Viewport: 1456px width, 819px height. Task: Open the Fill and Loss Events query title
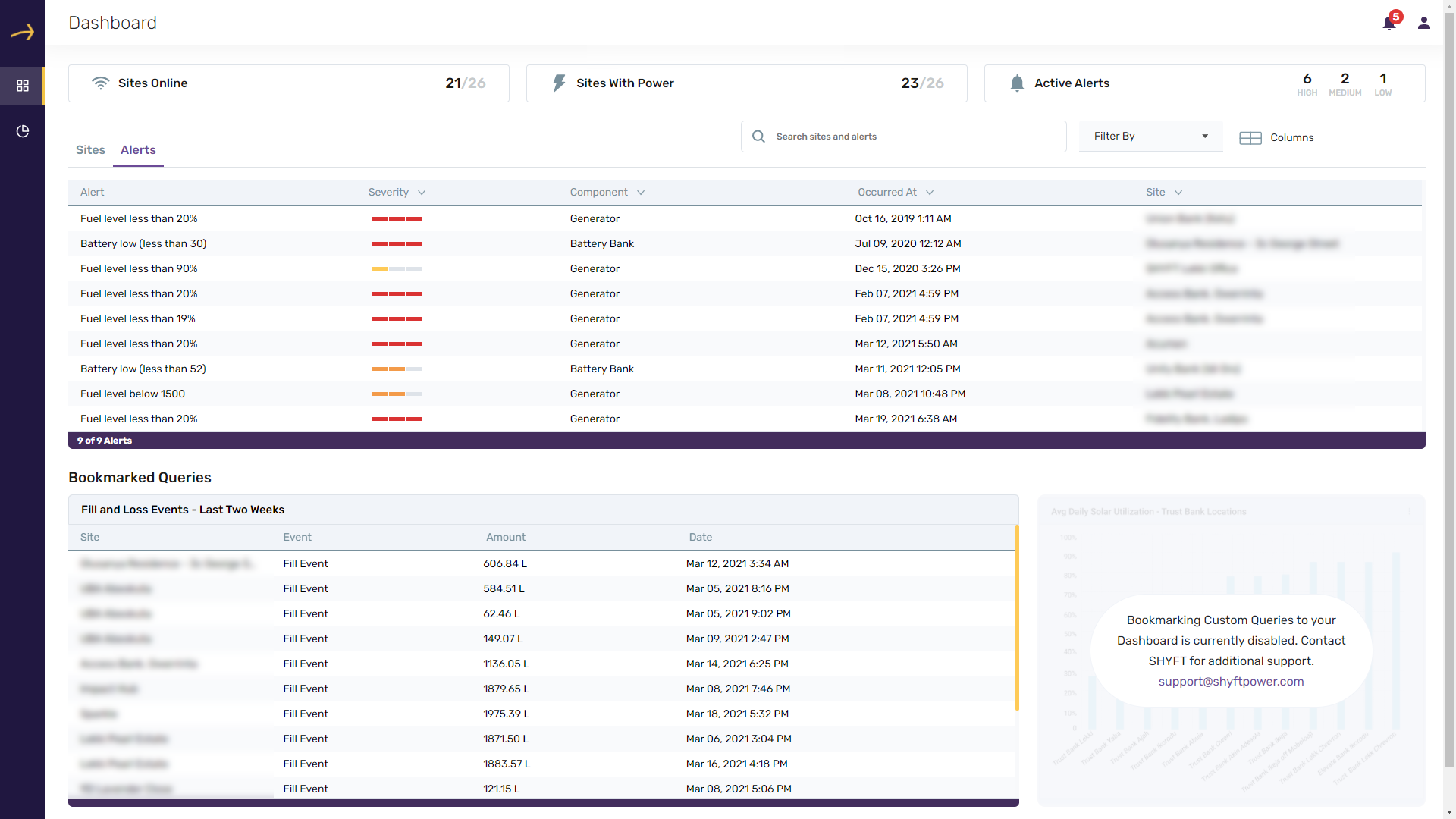[x=183, y=510]
